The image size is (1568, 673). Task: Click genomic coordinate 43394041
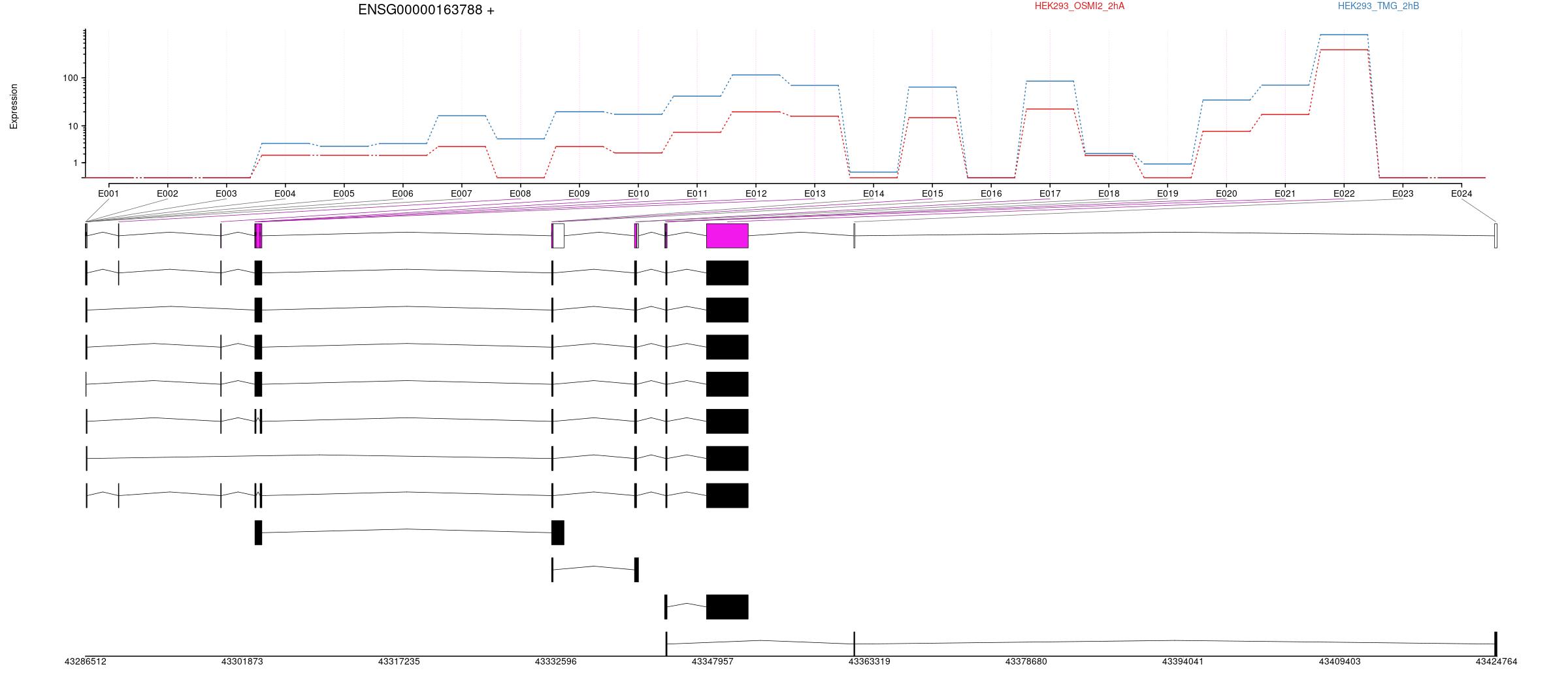(1183, 662)
